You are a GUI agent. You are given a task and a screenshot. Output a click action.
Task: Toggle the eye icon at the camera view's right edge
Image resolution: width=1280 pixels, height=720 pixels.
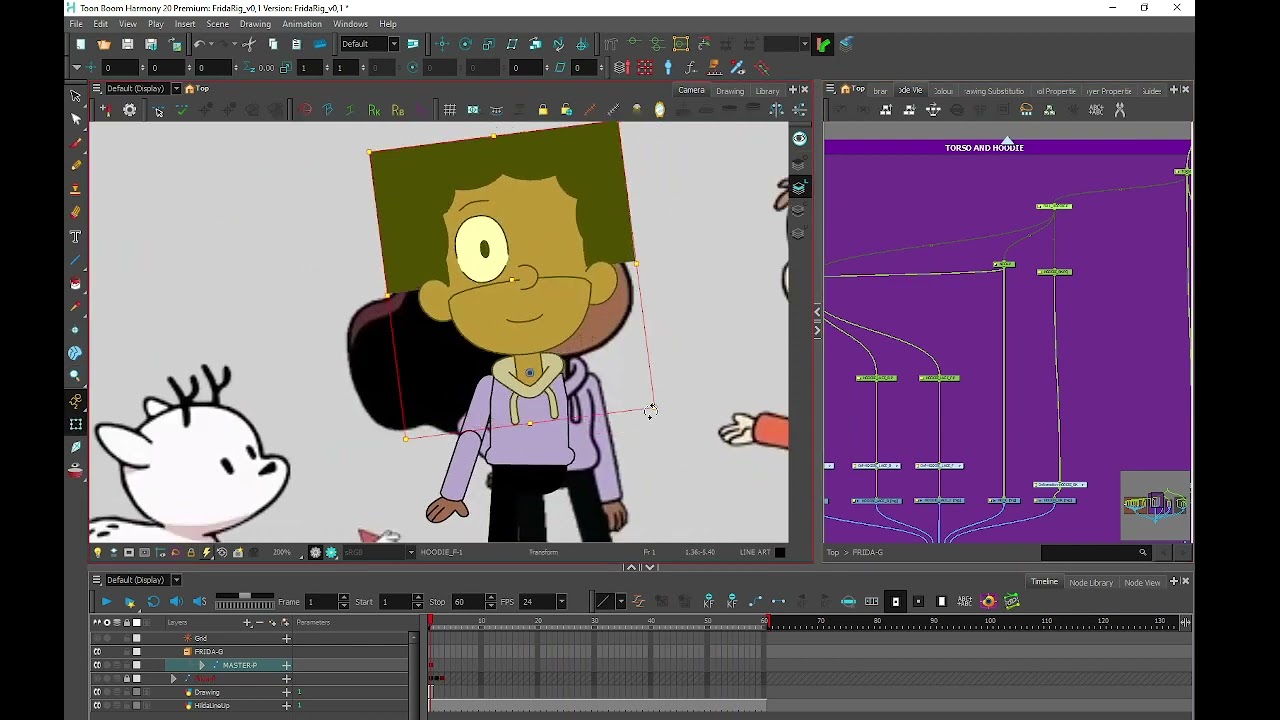click(799, 139)
